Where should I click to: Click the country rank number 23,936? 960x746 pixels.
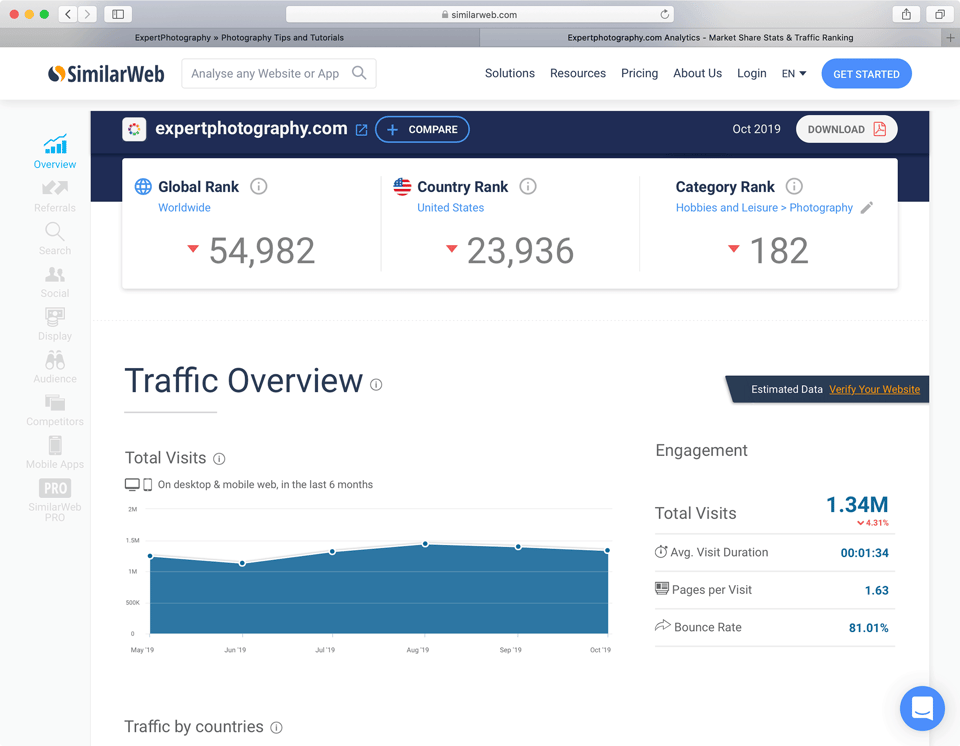(x=520, y=251)
